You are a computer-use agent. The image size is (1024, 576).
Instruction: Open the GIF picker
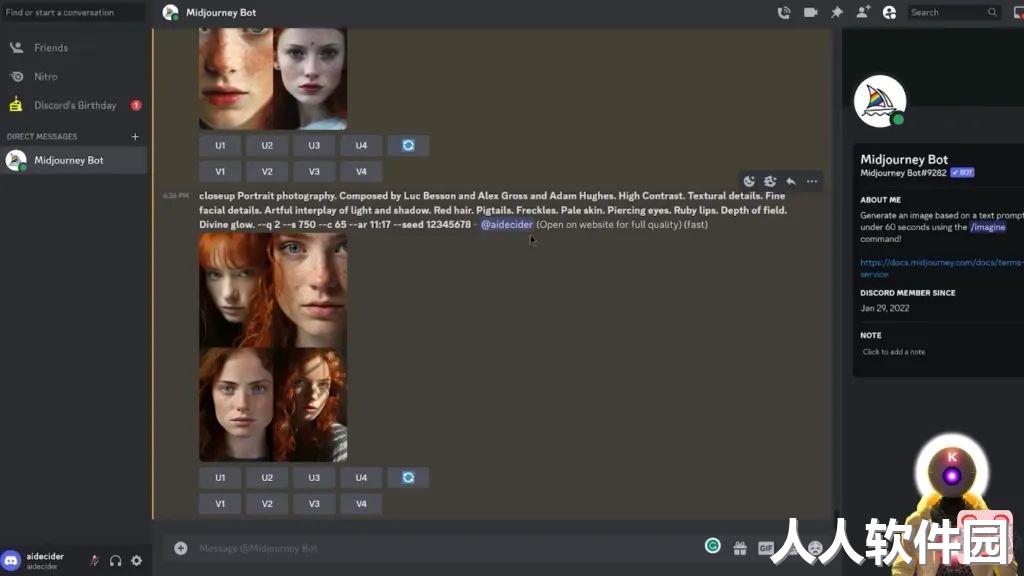tap(766, 549)
